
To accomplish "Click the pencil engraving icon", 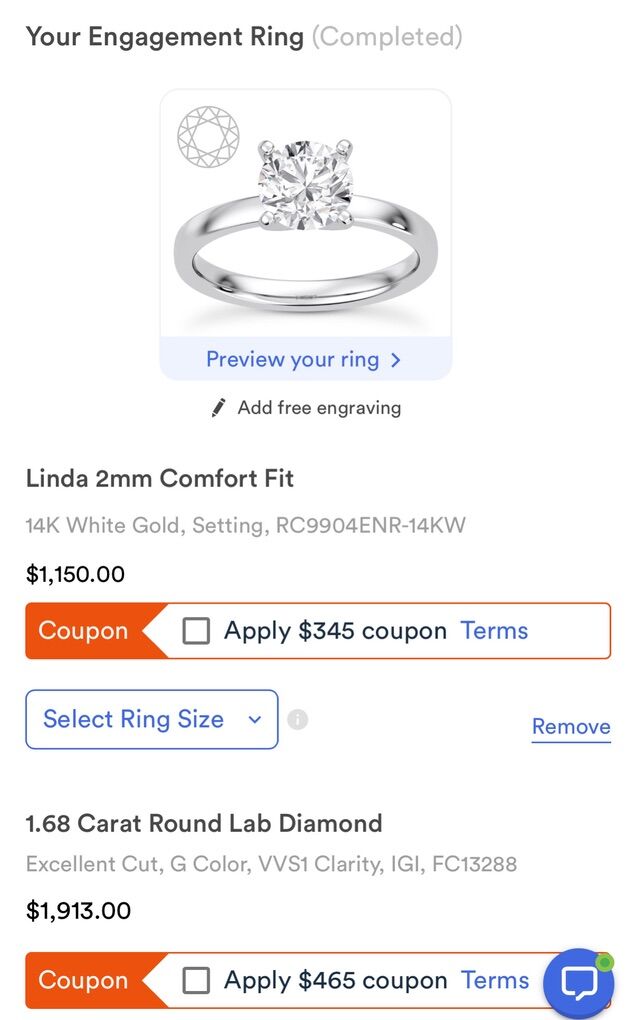I will [219, 408].
